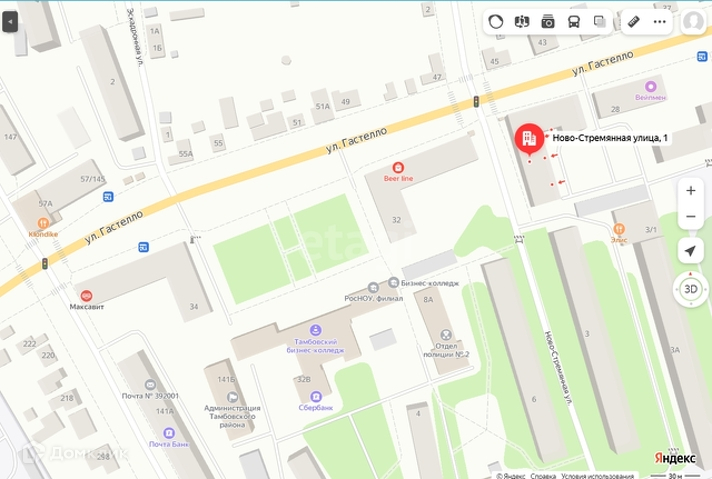This screenshot has width=712, height=479.
Task: Open the user profile avatar
Action: click(x=693, y=21)
